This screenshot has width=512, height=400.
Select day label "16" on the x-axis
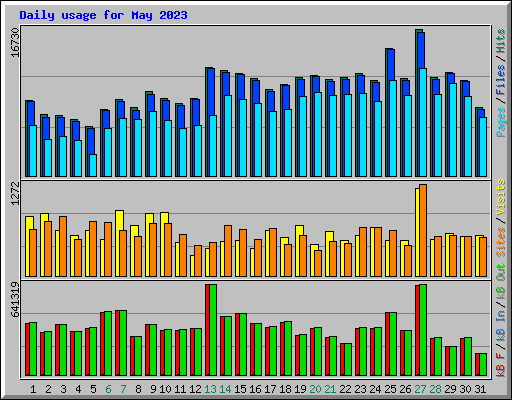point(255,389)
